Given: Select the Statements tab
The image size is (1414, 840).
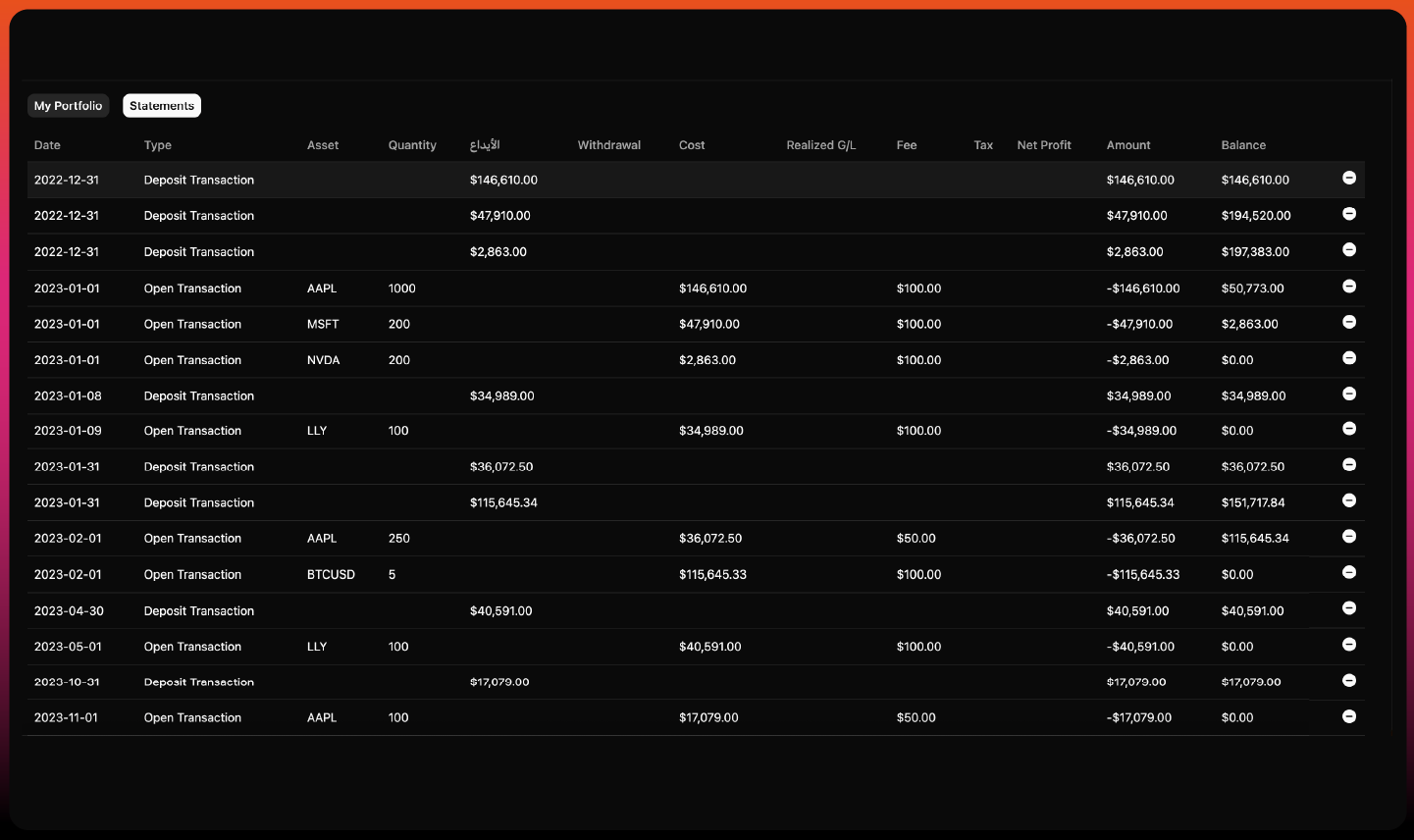Looking at the screenshot, I should (162, 106).
